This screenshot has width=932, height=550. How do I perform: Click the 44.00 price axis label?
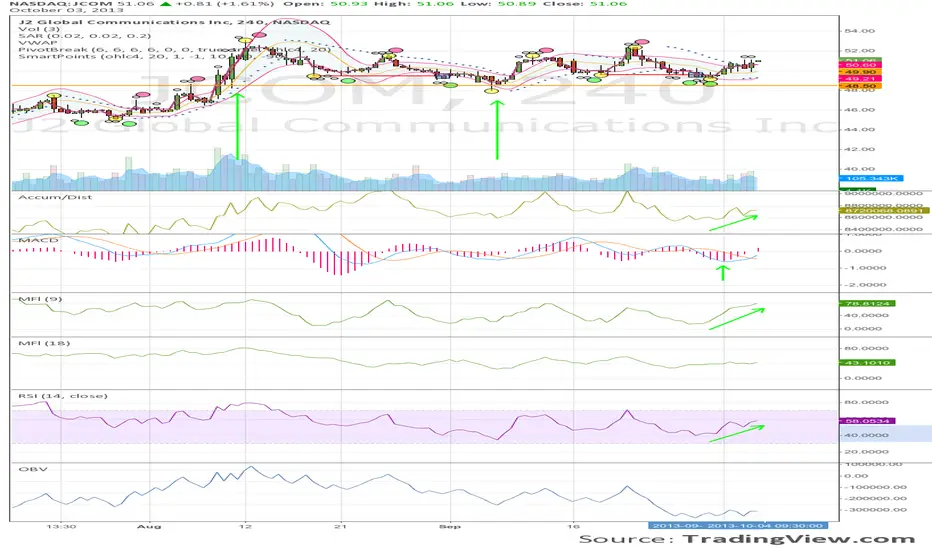(859, 130)
